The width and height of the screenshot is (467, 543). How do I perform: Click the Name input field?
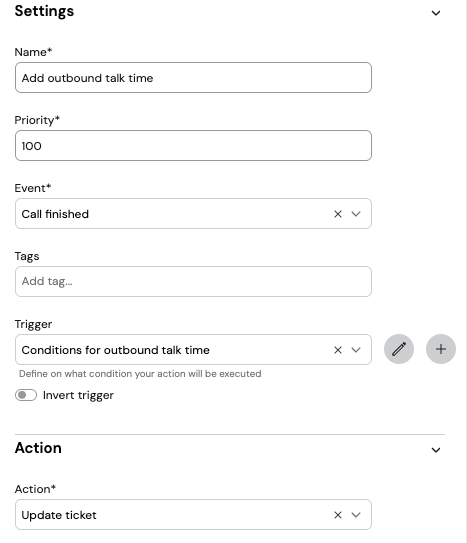pyautogui.click(x=194, y=78)
